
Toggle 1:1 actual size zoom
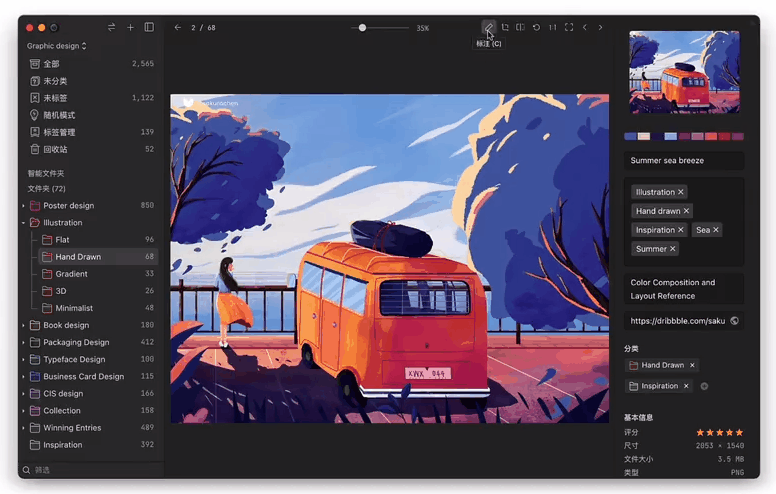[552, 27]
